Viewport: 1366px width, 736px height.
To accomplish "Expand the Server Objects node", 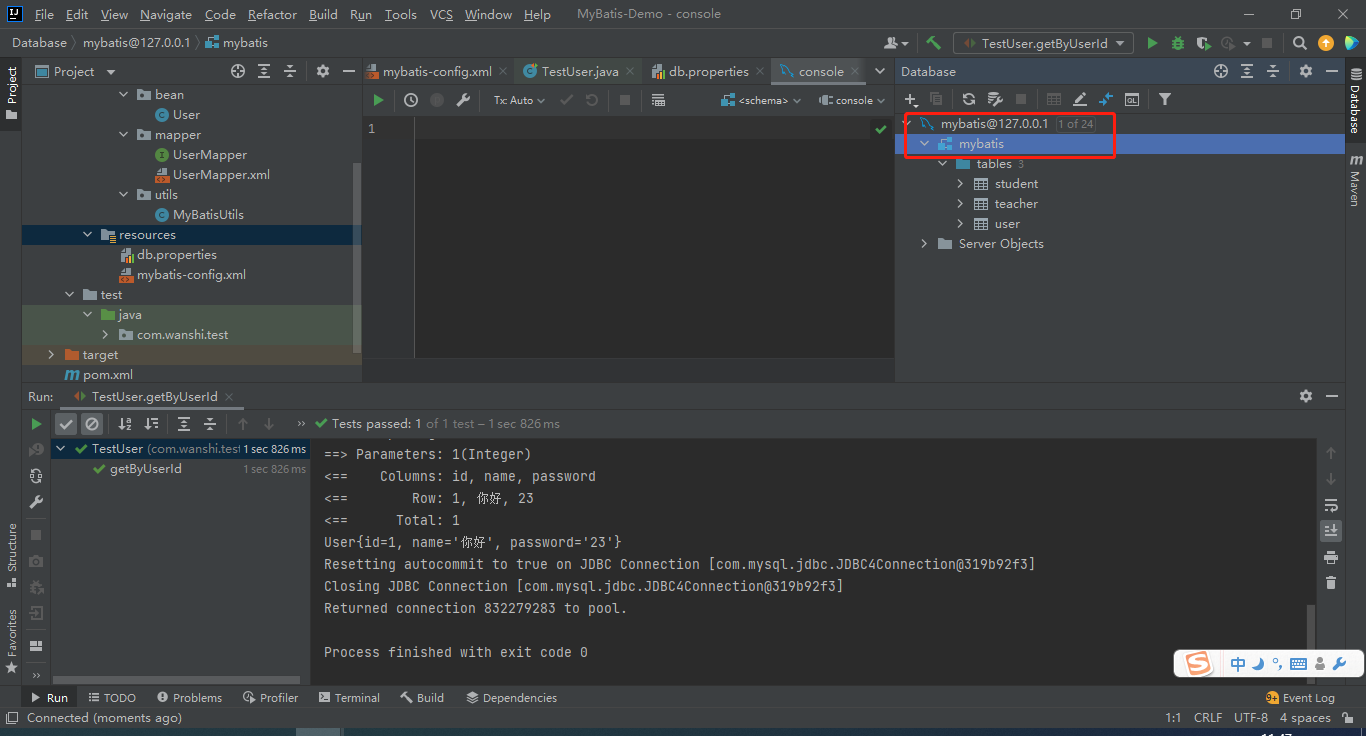I will click(x=924, y=244).
